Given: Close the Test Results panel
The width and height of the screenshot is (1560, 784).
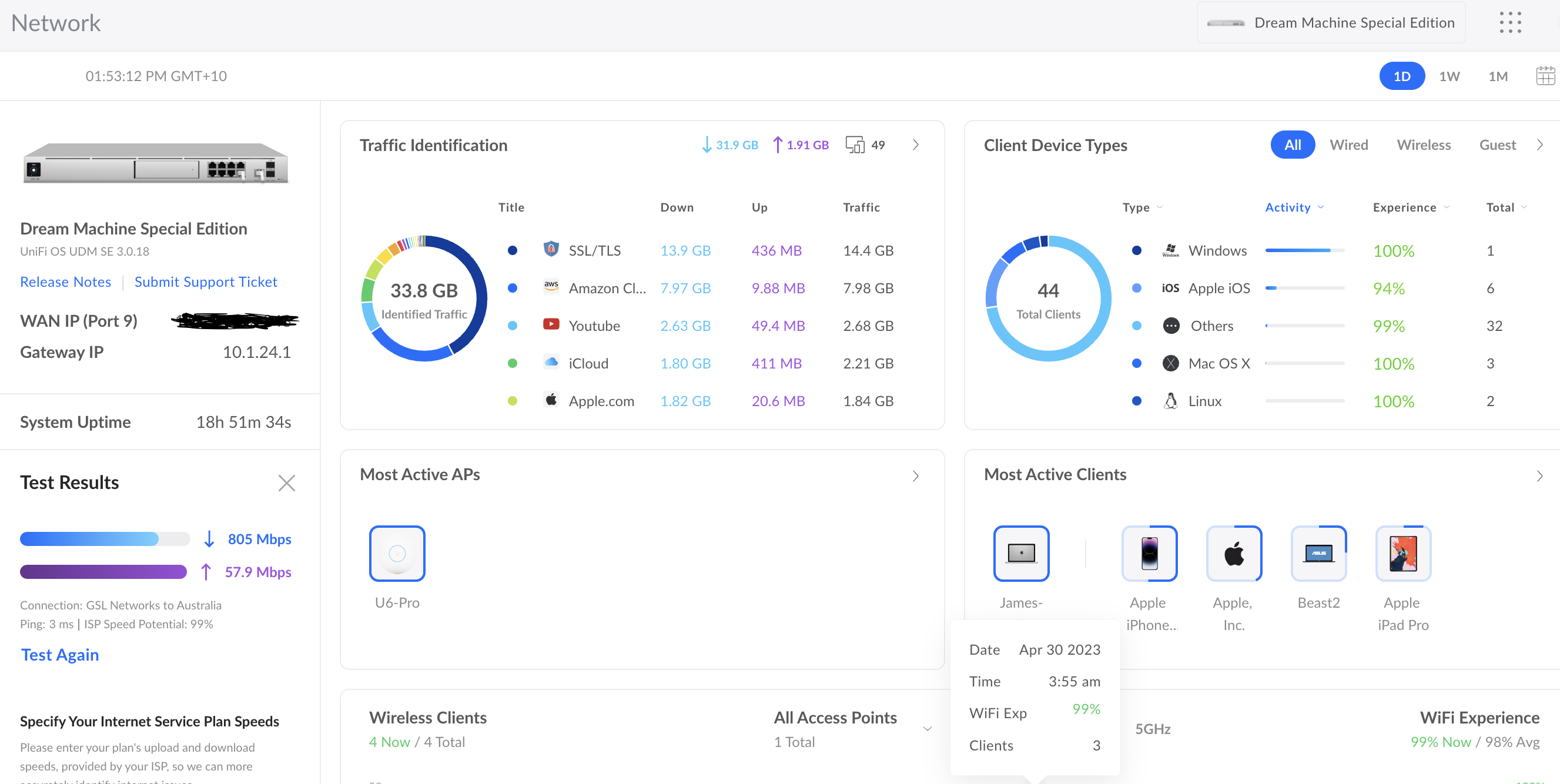Looking at the screenshot, I should click(x=286, y=483).
